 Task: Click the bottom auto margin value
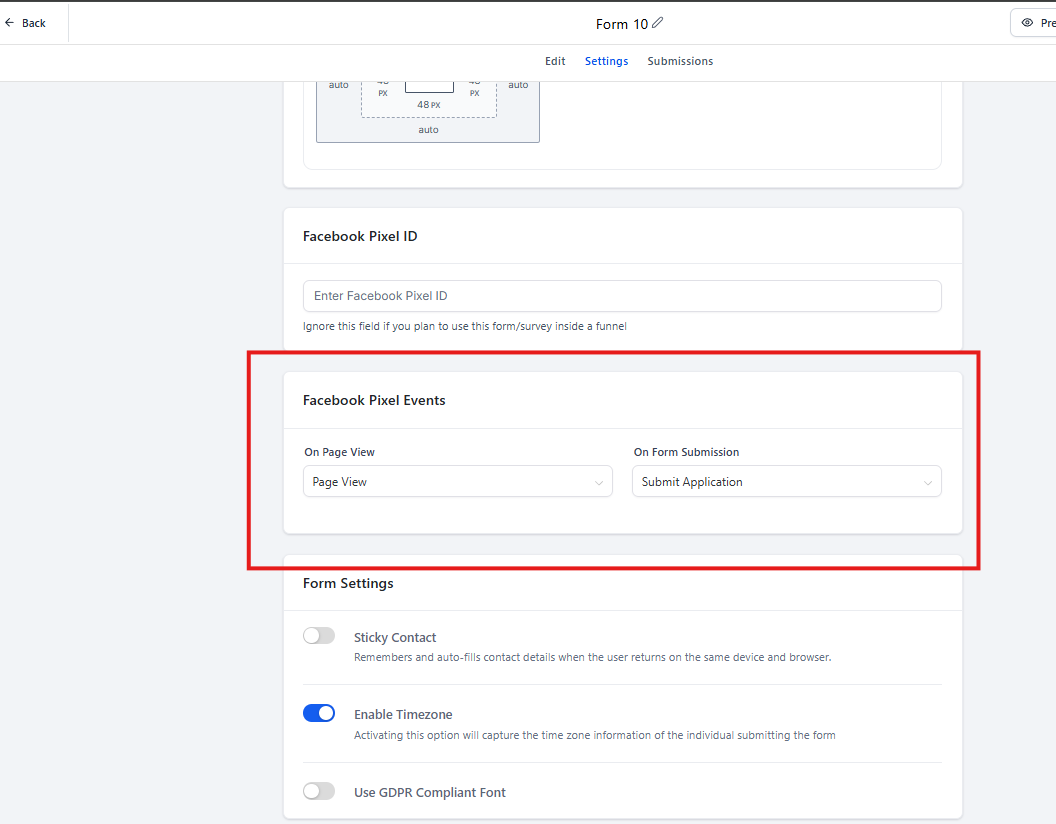click(x=428, y=130)
